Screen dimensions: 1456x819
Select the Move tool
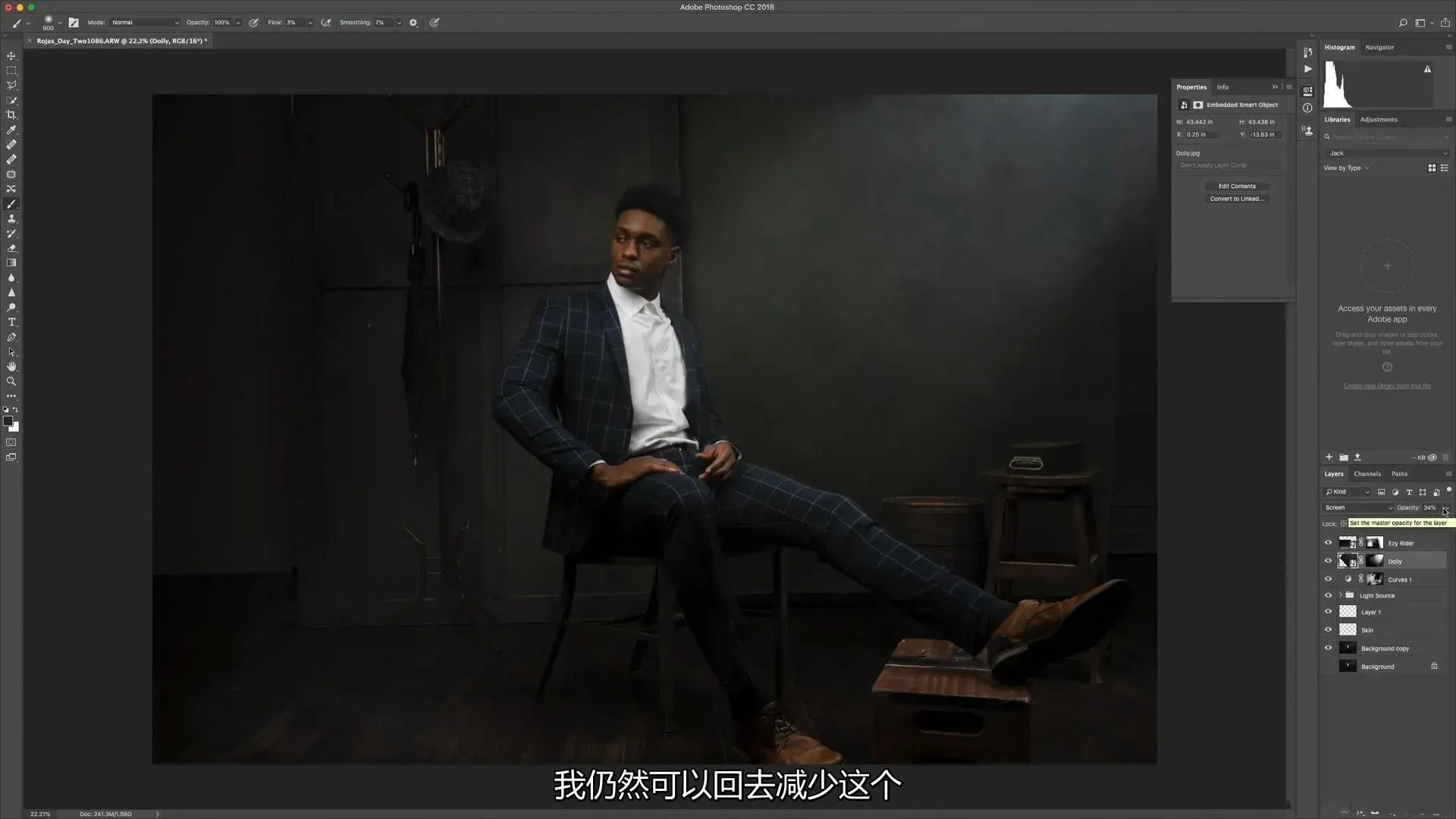point(11,56)
